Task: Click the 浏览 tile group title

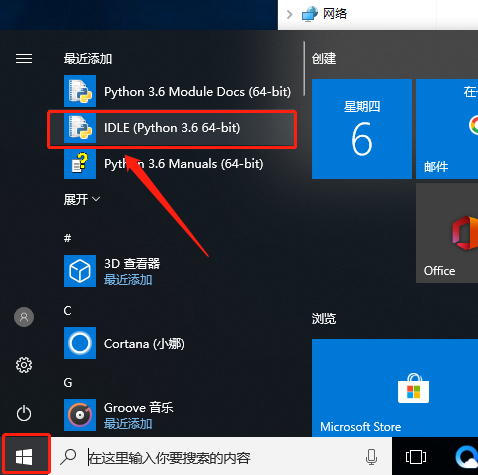Action: click(x=324, y=319)
